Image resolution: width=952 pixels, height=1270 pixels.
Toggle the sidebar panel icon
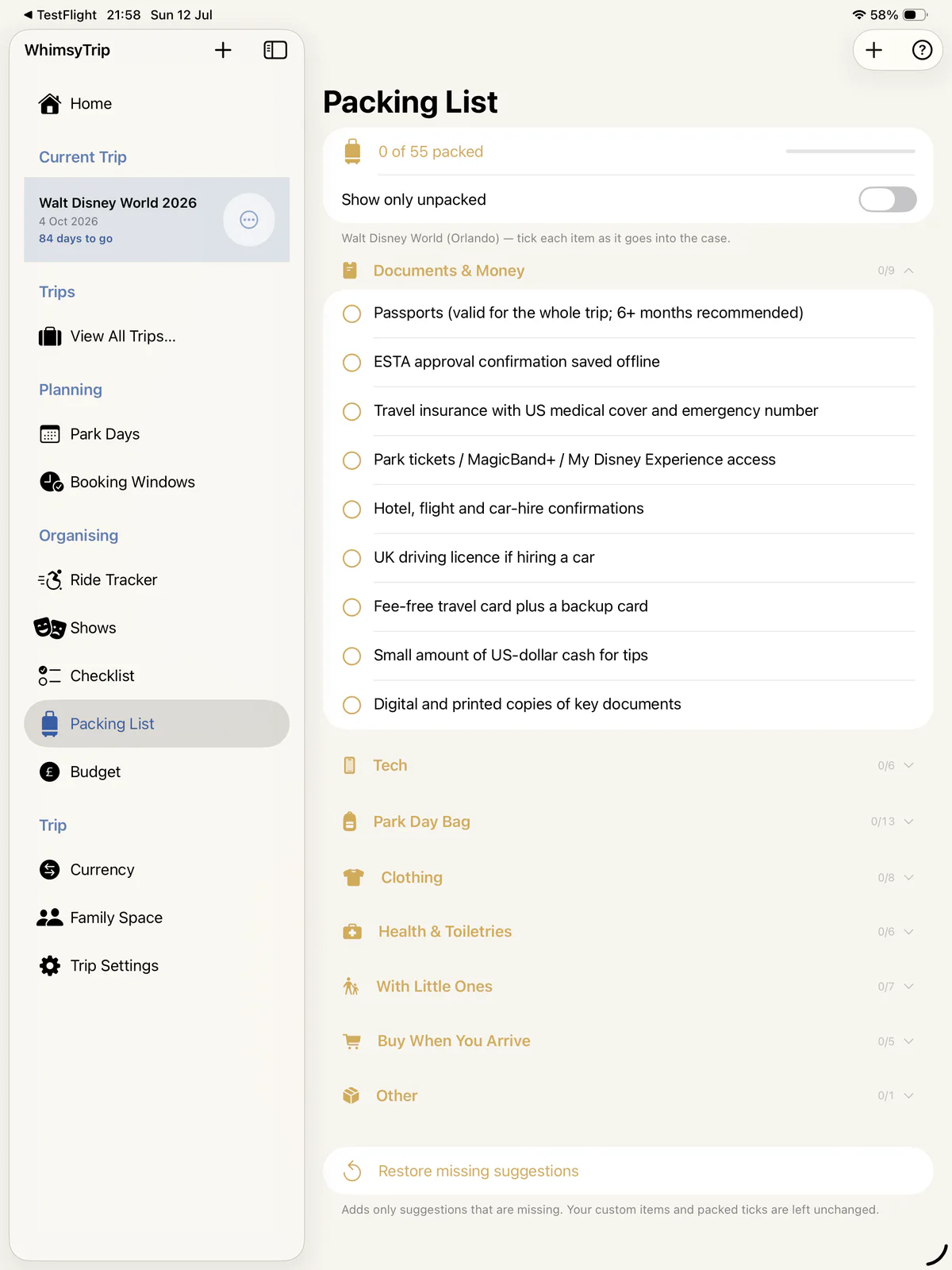tap(275, 50)
